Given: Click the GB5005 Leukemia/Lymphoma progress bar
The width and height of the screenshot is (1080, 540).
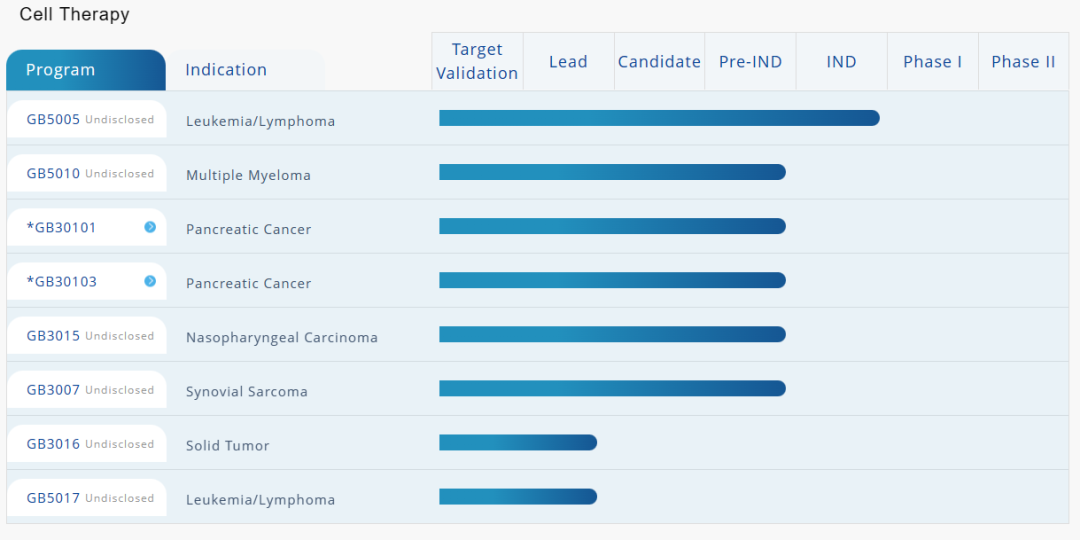Looking at the screenshot, I should pyautogui.click(x=659, y=118).
